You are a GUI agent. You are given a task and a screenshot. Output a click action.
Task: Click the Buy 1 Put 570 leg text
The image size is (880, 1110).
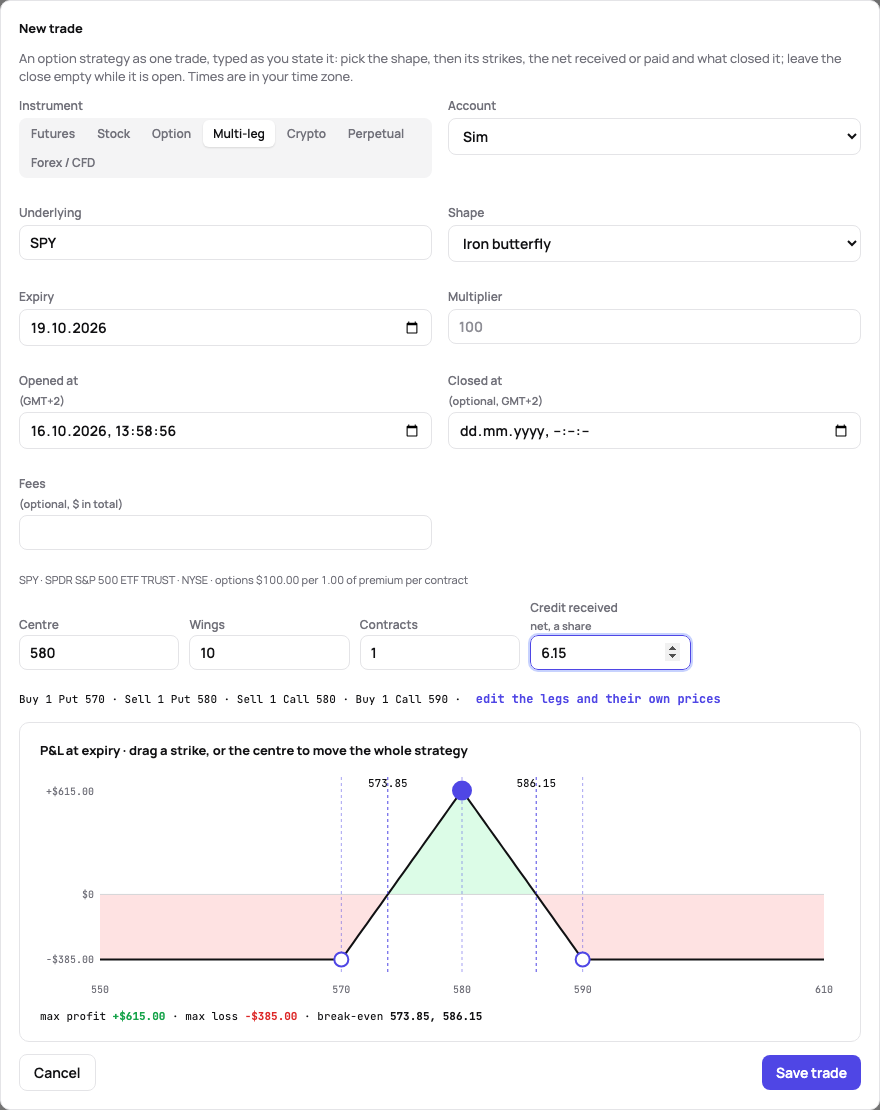point(62,699)
